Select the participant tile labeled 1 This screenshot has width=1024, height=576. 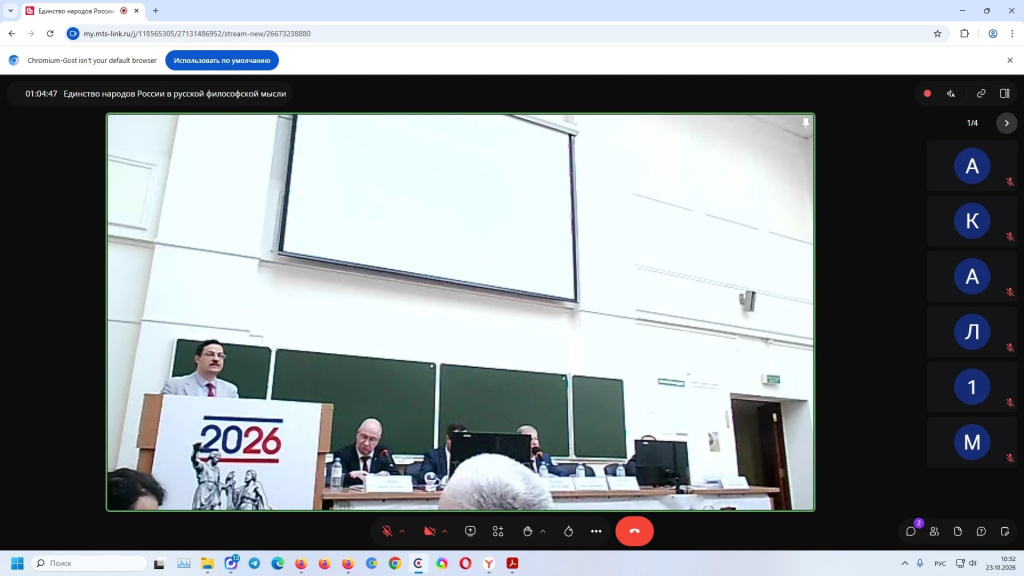pyautogui.click(x=972, y=387)
